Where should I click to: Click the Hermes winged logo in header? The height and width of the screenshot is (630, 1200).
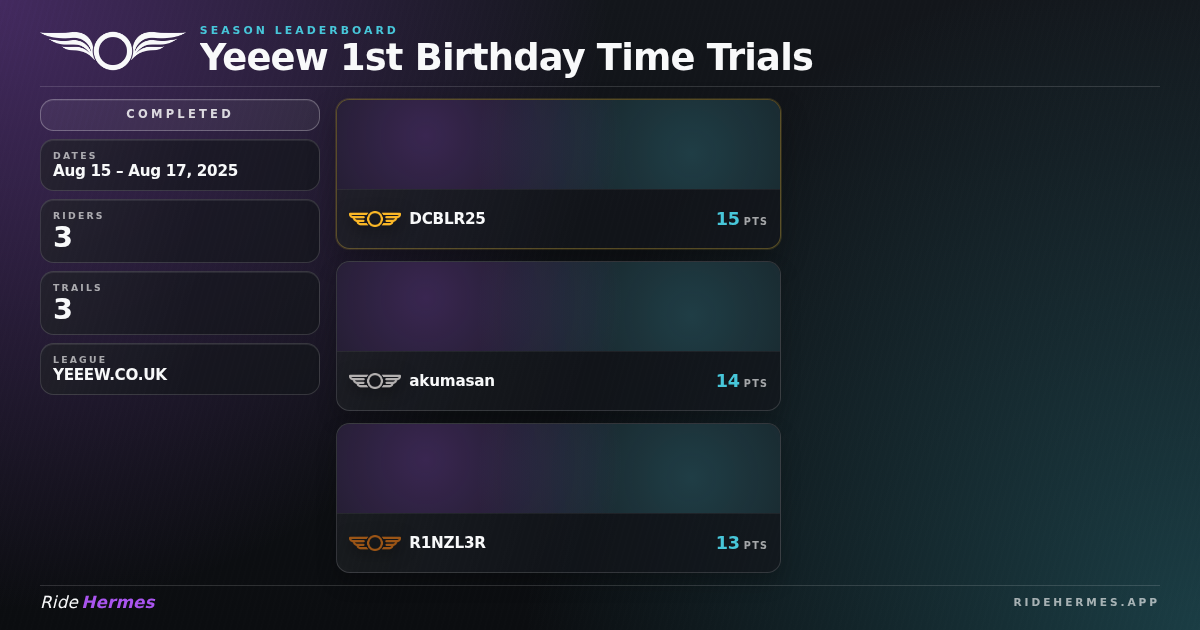tap(113, 50)
